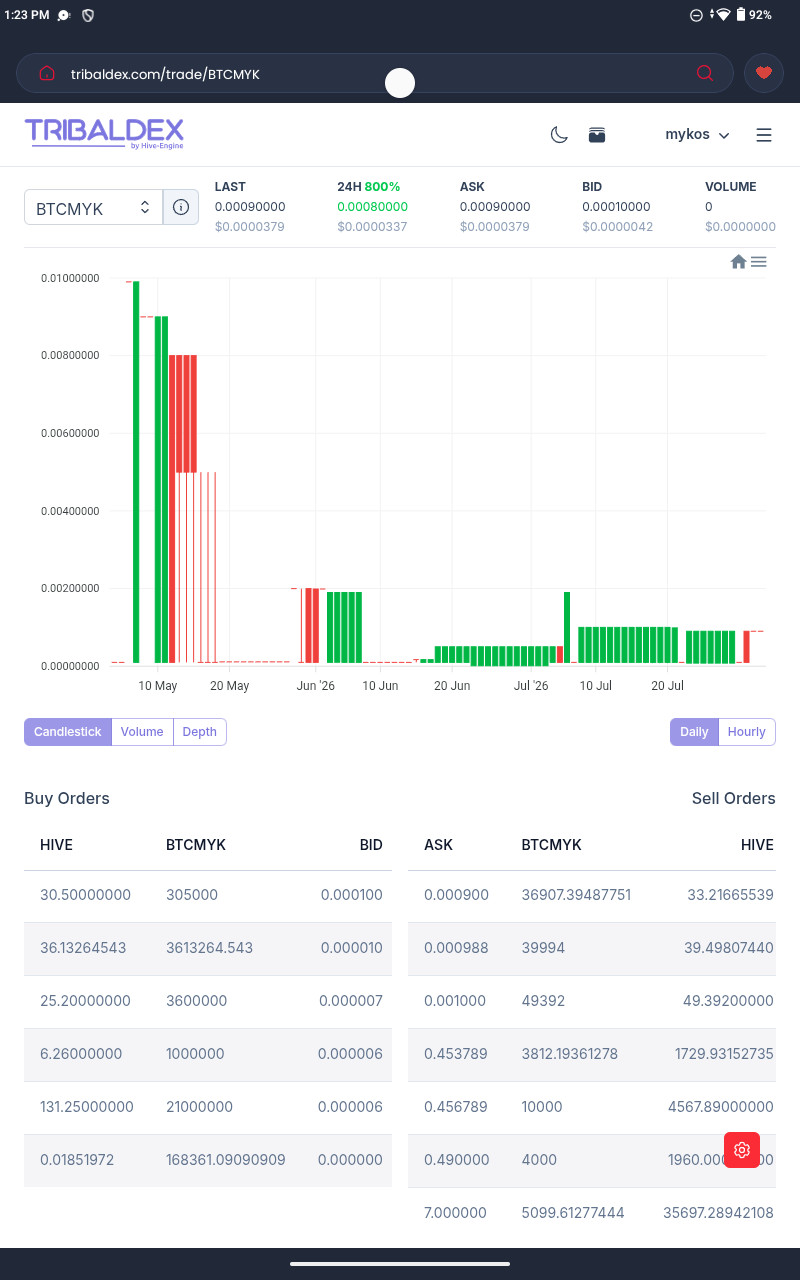This screenshot has height=1280, width=800.
Task: Open the hamburger navigation menu
Action: point(764,135)
